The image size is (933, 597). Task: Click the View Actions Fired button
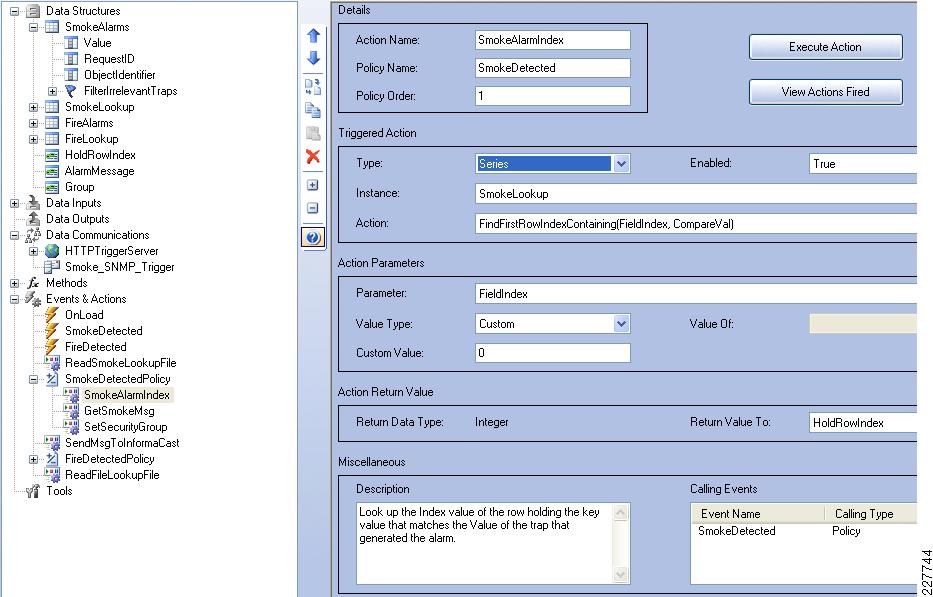pyautogui.click(x=825, y=92)
